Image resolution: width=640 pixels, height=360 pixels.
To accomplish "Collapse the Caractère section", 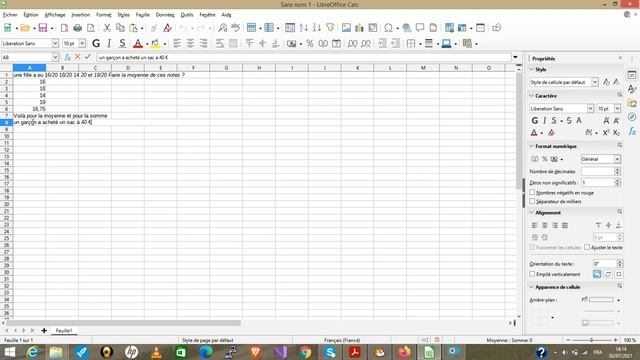I will [532, 96].
